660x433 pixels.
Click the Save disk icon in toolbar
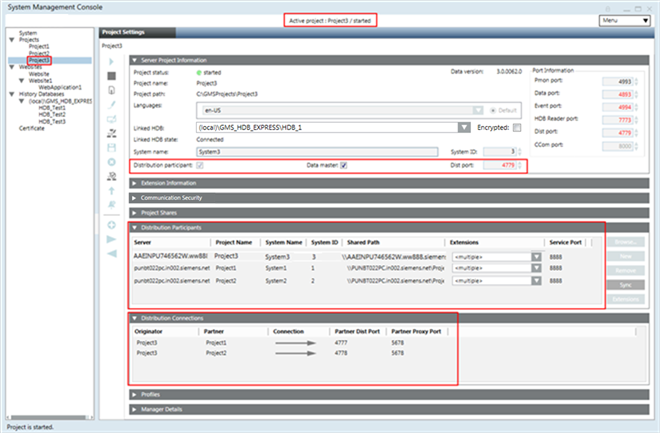110,145
